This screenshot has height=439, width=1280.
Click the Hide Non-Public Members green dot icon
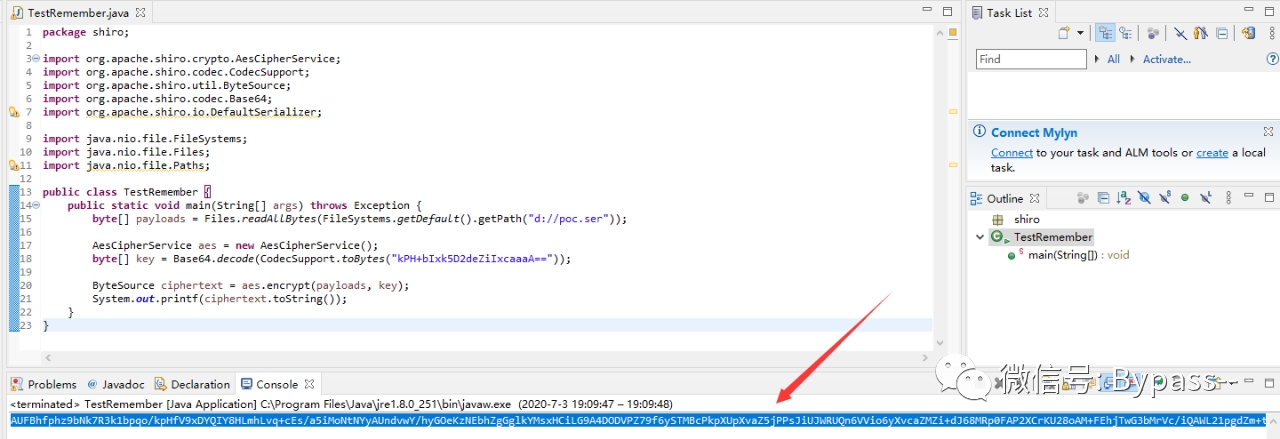(x=1185, y=198)
